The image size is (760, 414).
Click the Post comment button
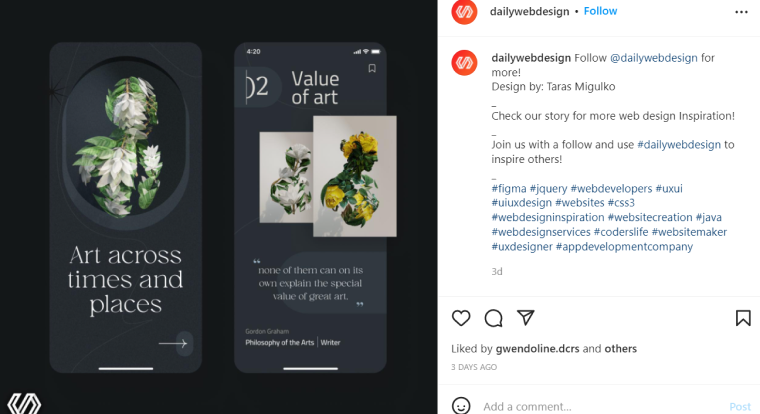(x=740, y=407)
